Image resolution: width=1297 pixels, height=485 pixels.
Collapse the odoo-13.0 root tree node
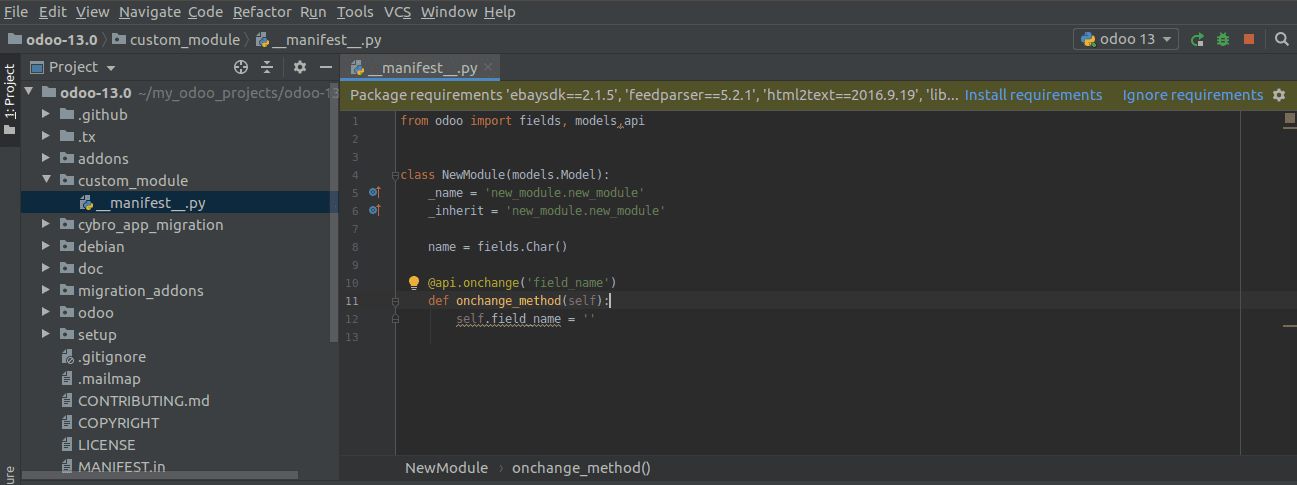[x=29, y=93]
